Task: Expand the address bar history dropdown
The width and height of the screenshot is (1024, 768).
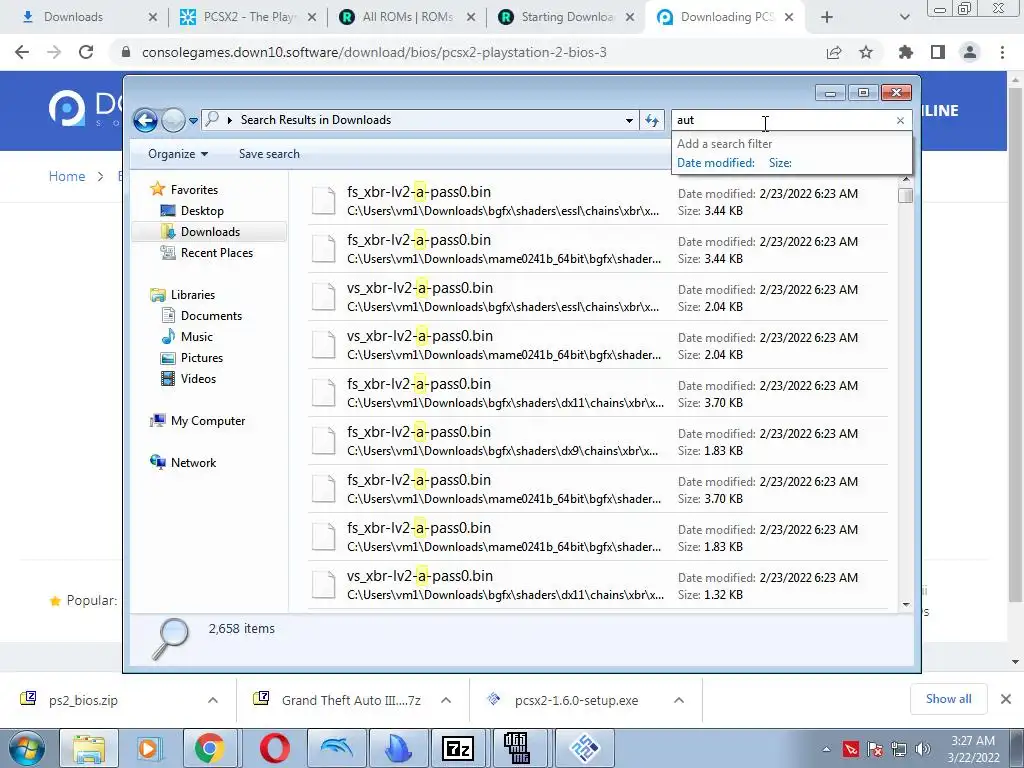Action: (629, 120)
